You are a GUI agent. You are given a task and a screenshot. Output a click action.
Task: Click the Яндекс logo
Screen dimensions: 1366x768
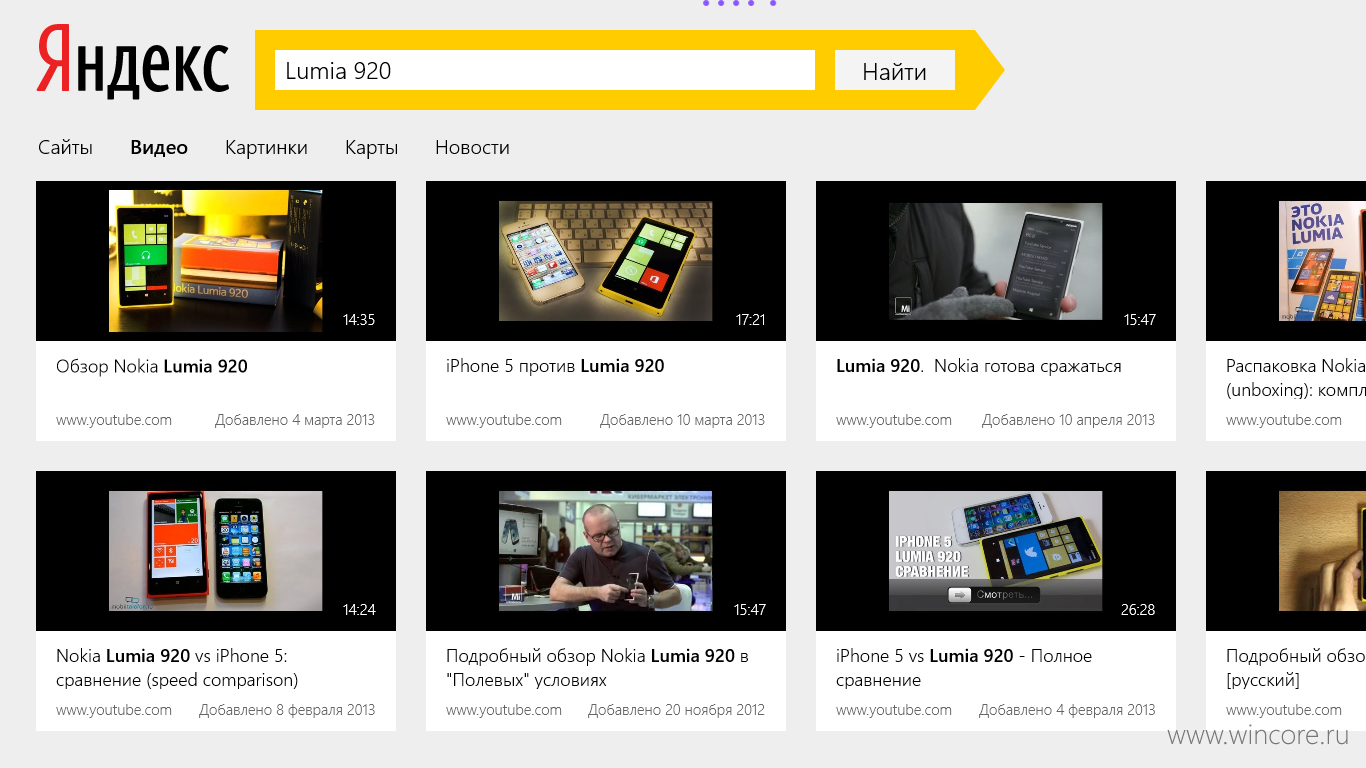tap(133, 63)
